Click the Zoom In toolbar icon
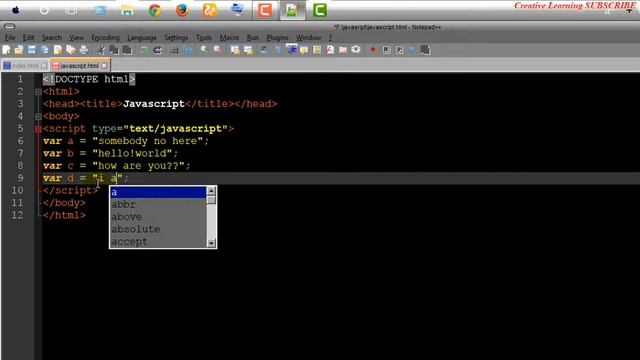The height and width of the screenshot is (360, 640). tap(204, 50)
